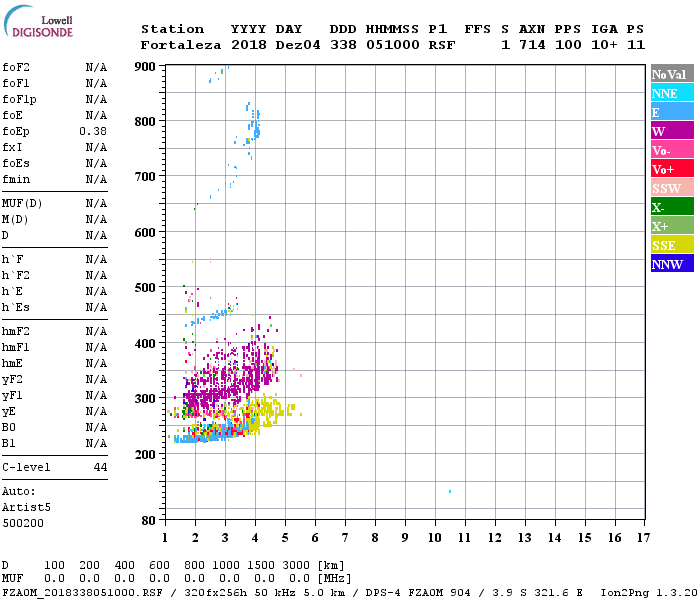Click the 17 MHz frequency axis label
Image resolution: width=700 pixels, height=600 pixels.
643,538
